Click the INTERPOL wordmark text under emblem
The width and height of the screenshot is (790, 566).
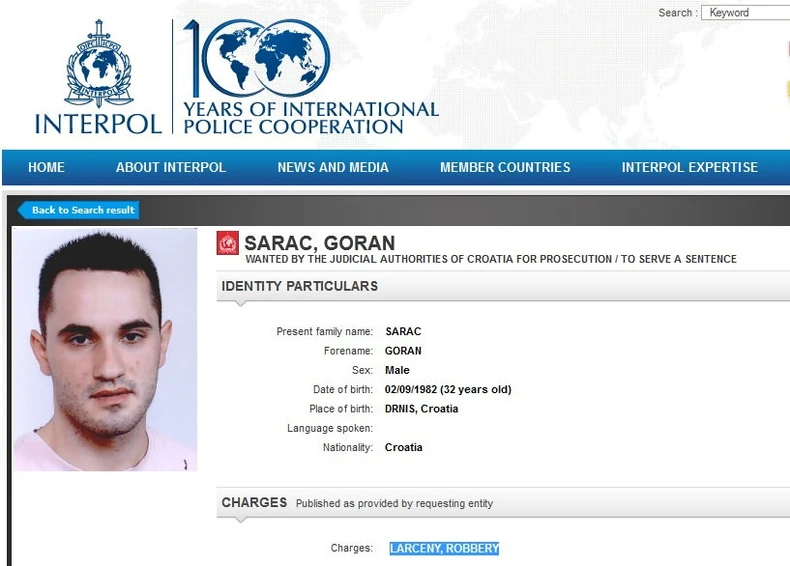(98, 124)
